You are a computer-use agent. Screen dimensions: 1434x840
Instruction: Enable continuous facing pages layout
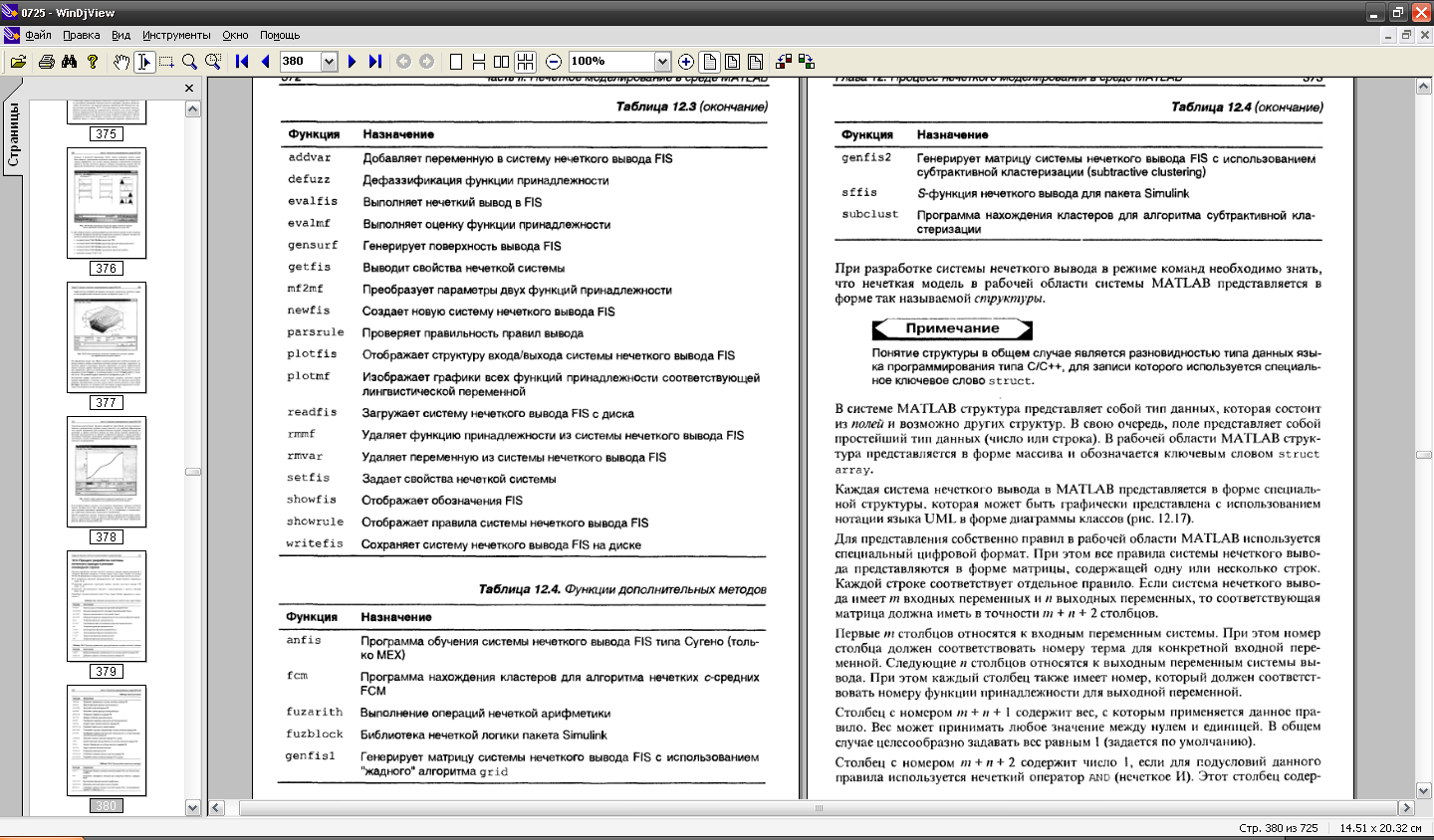tap(526, 62)
